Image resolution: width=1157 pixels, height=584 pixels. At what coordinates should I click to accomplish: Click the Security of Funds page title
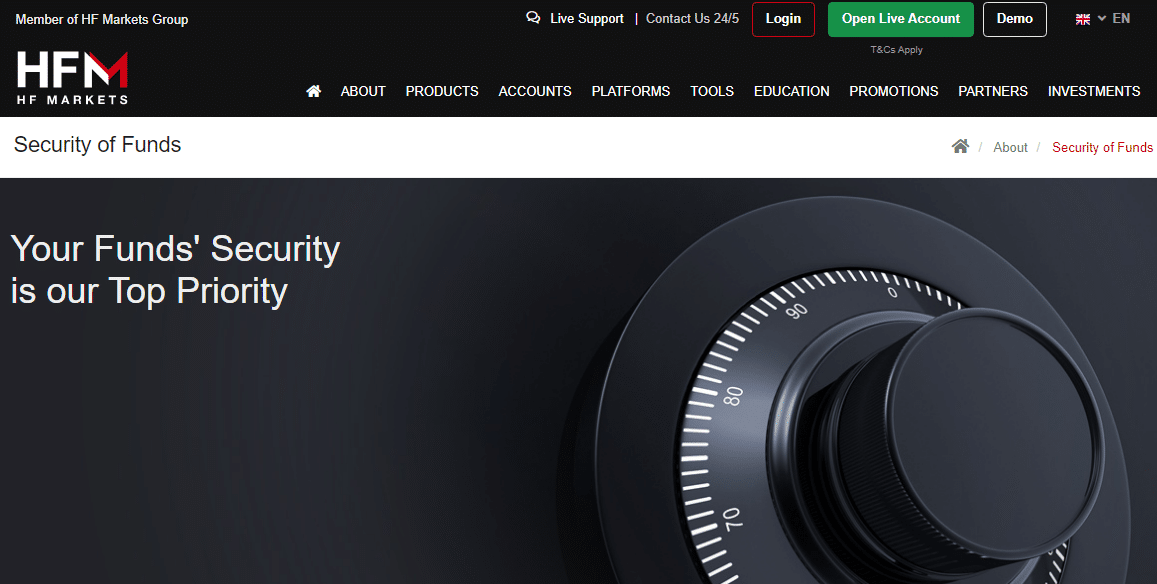[x=97, y=144]
